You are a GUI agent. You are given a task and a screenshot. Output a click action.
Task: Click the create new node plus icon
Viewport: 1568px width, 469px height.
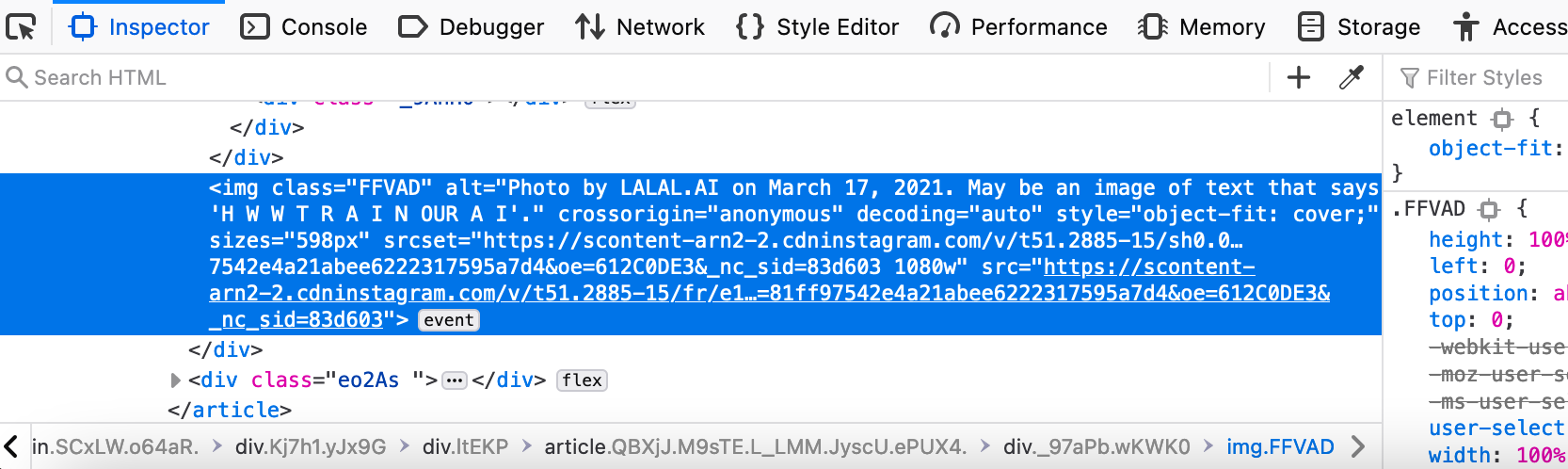1299,77
